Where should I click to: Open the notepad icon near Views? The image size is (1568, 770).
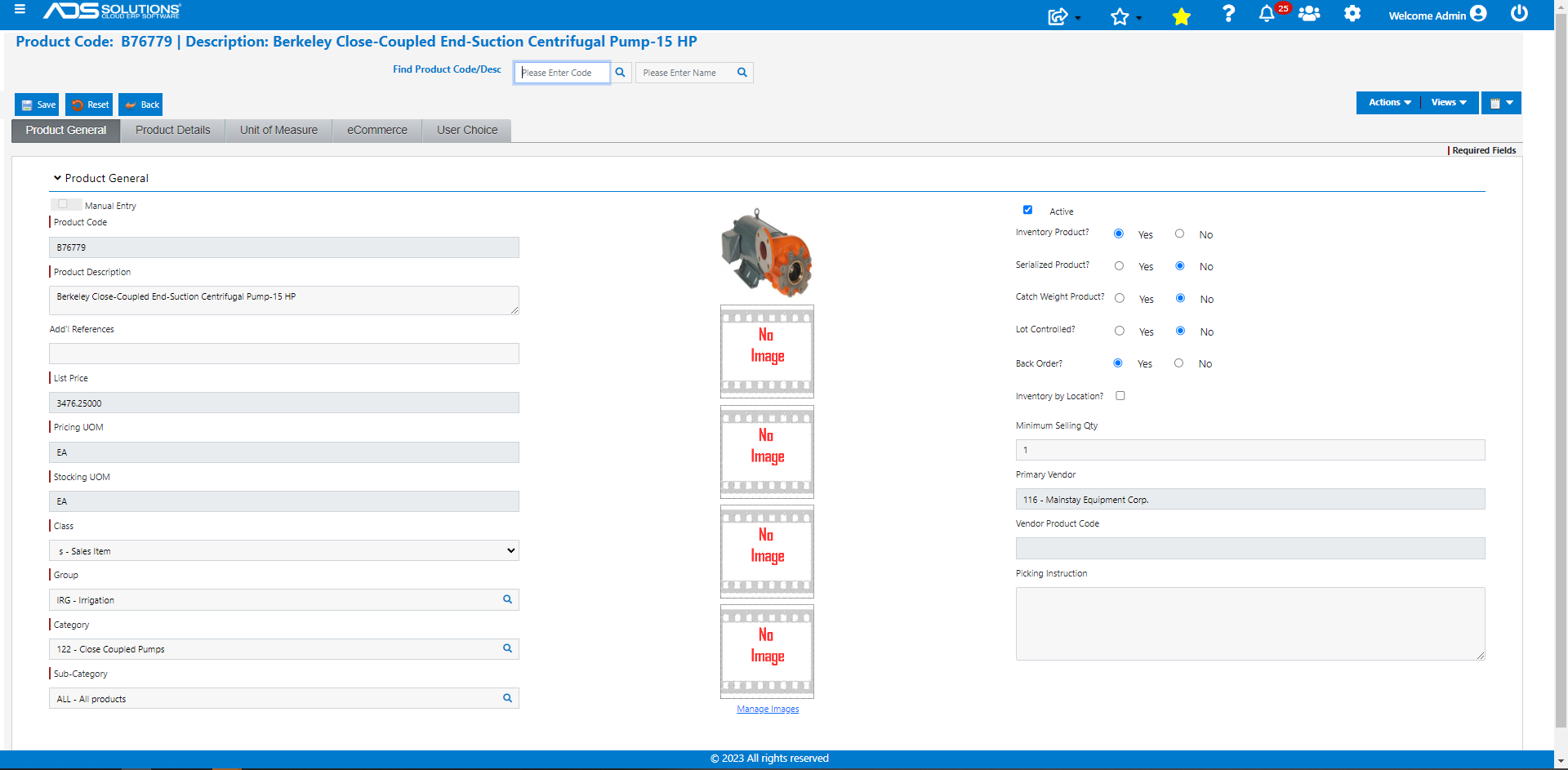[x=1496, y=103]
